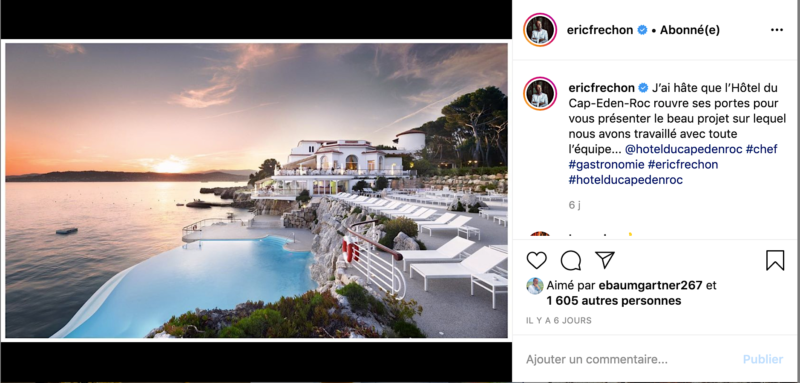800x383 pixels.
Task: Open the #gastronomie hashtag
Action: click(x=606, y=165)
